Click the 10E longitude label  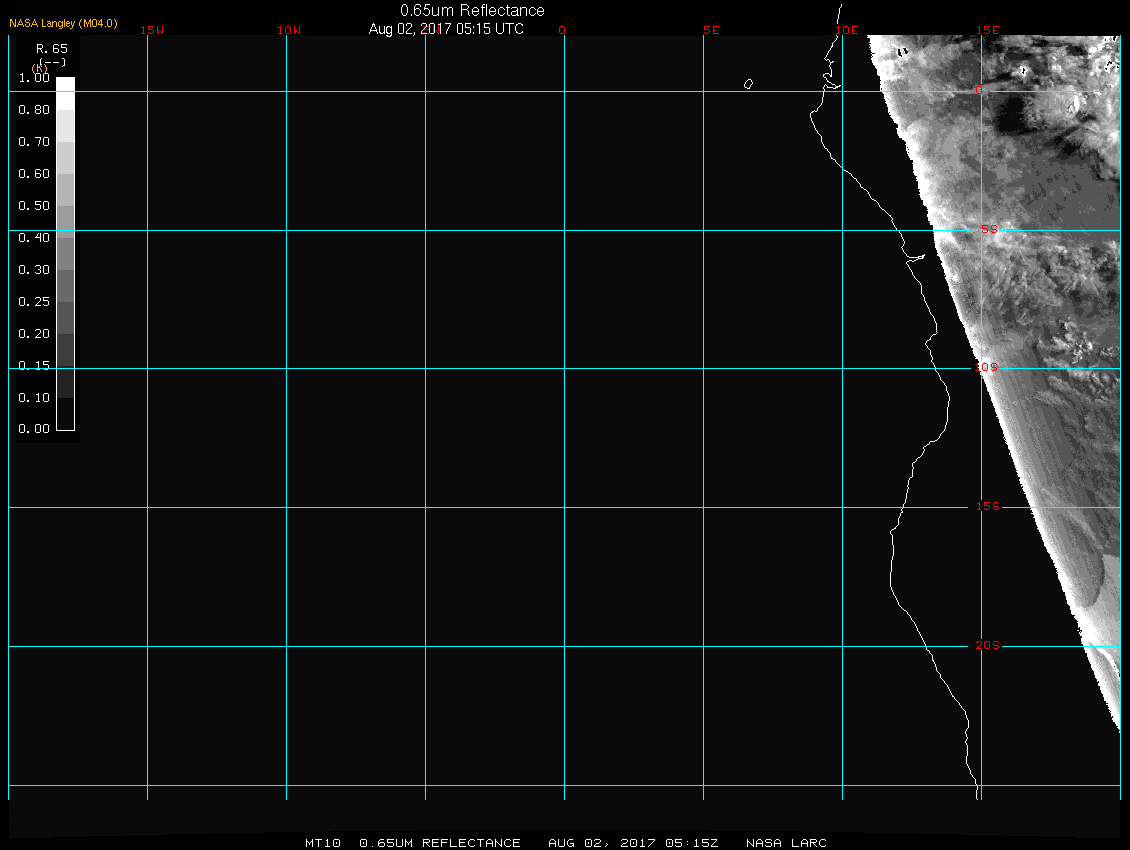coord(847,30)
